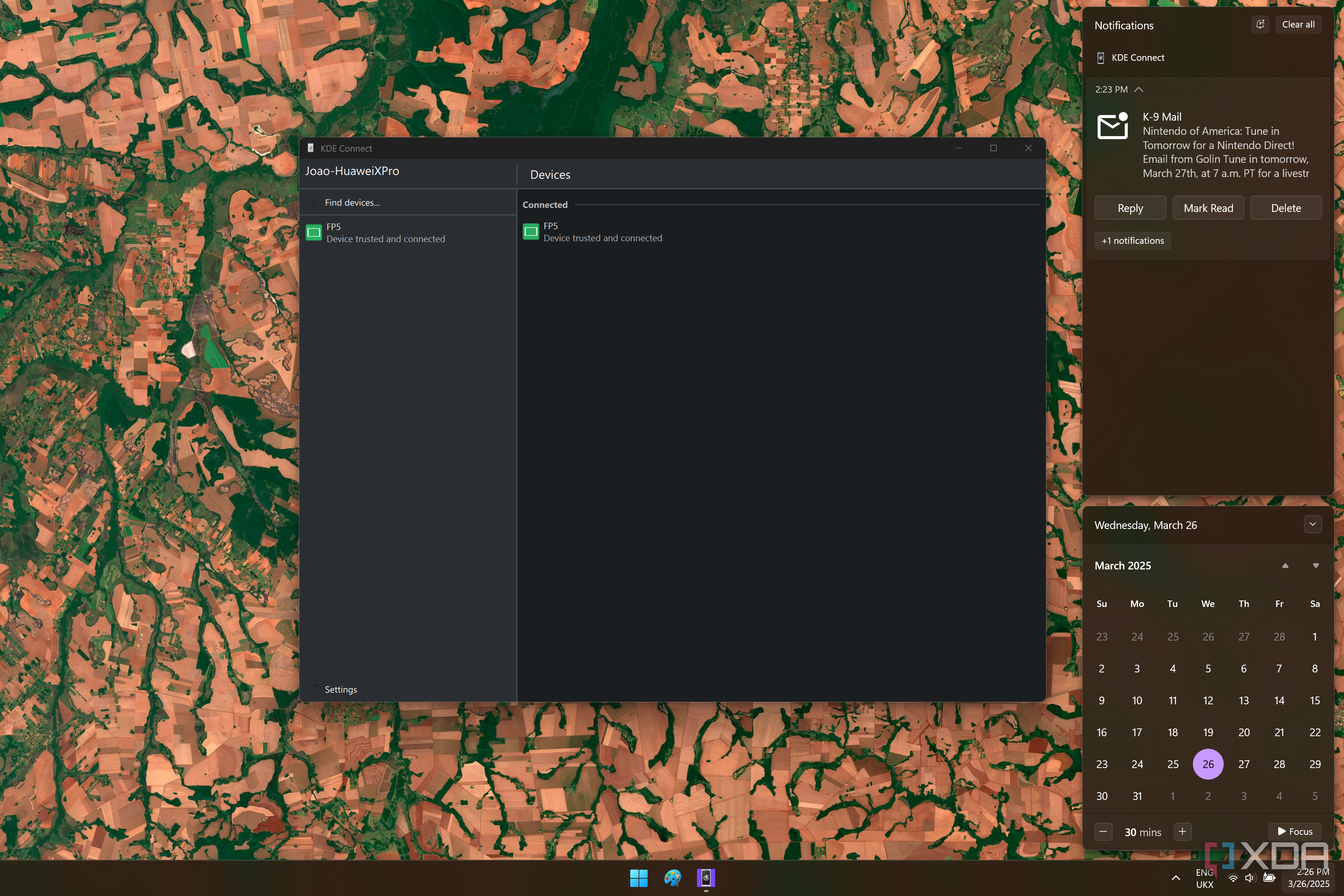The image size is (1344, 896).
Task: Collapse the 2:23 PM notification group
Action: click(x=1139, y=90)
